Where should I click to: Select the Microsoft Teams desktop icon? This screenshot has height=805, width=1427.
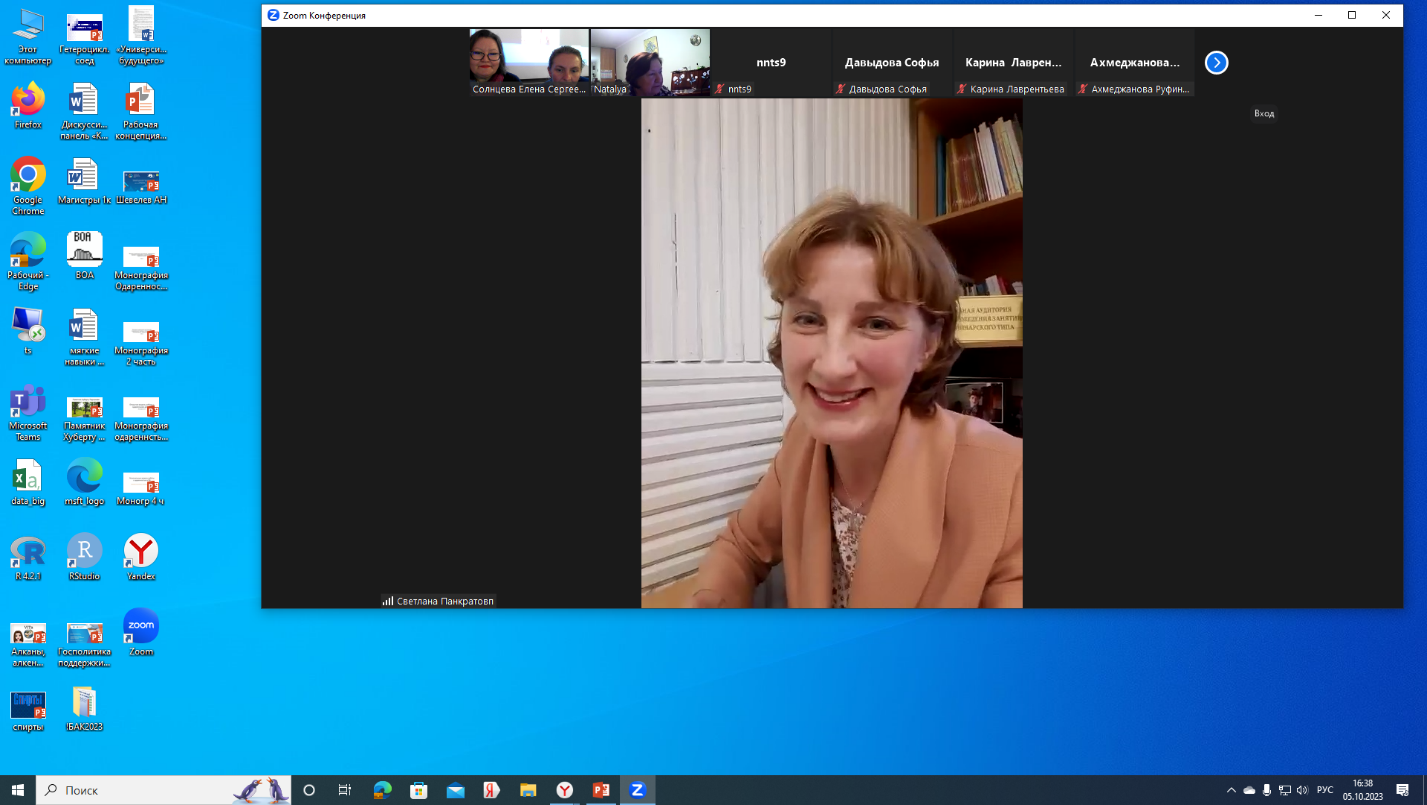coord(28,412)
